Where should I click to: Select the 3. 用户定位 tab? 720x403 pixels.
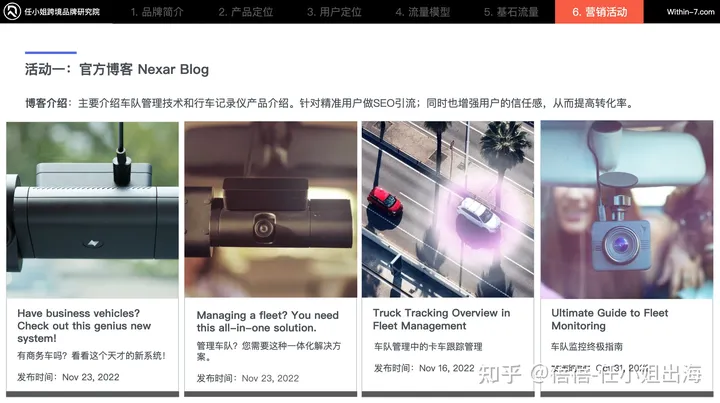tap(334, 12)
